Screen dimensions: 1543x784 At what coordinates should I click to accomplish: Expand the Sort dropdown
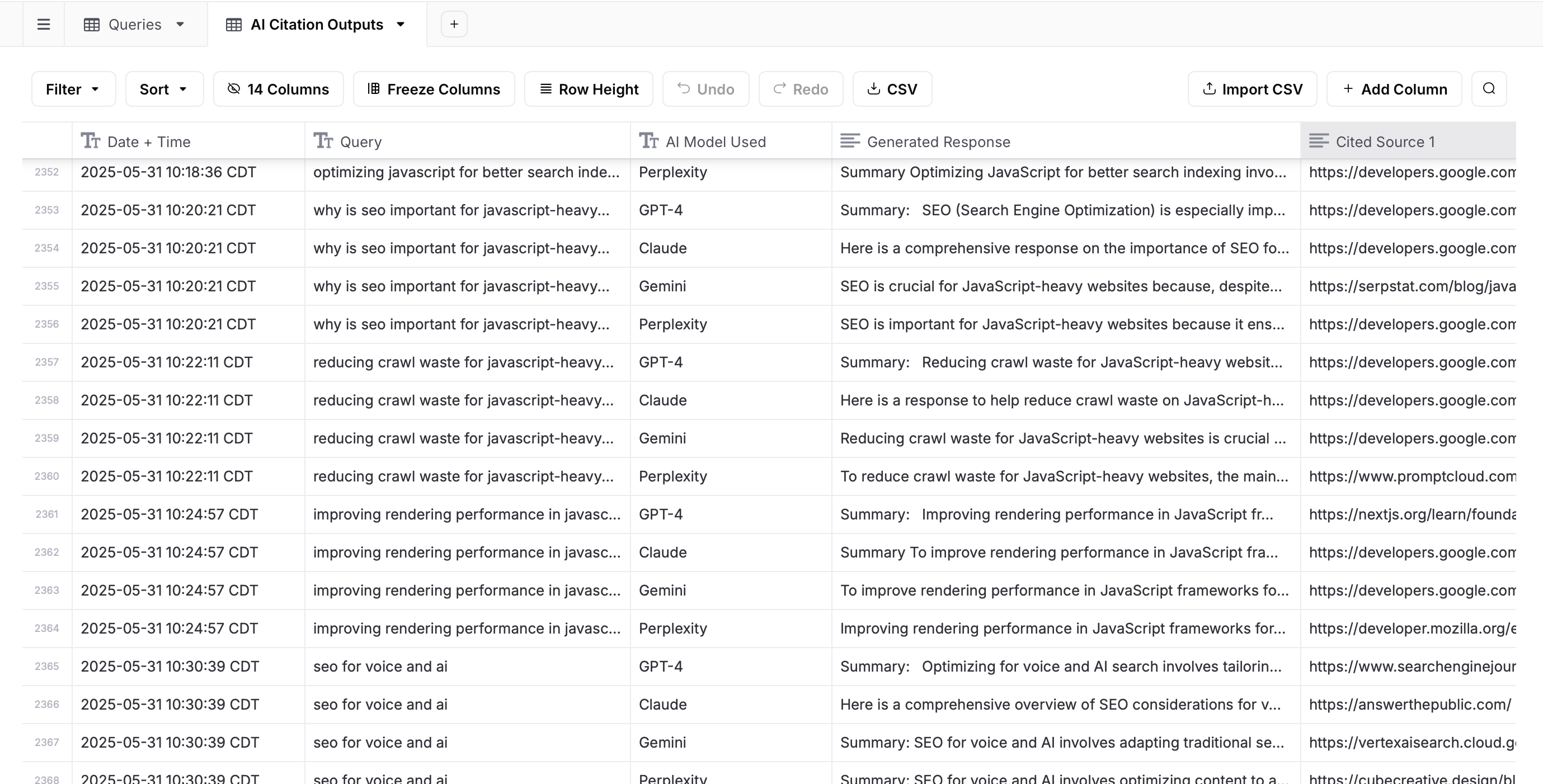pyautogui.click(x=164, y=89)
